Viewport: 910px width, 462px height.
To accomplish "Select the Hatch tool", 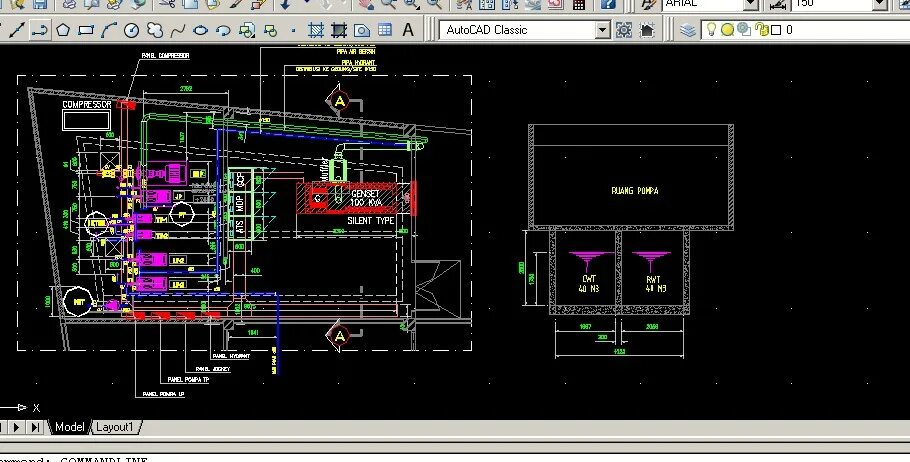I will 316,30.
